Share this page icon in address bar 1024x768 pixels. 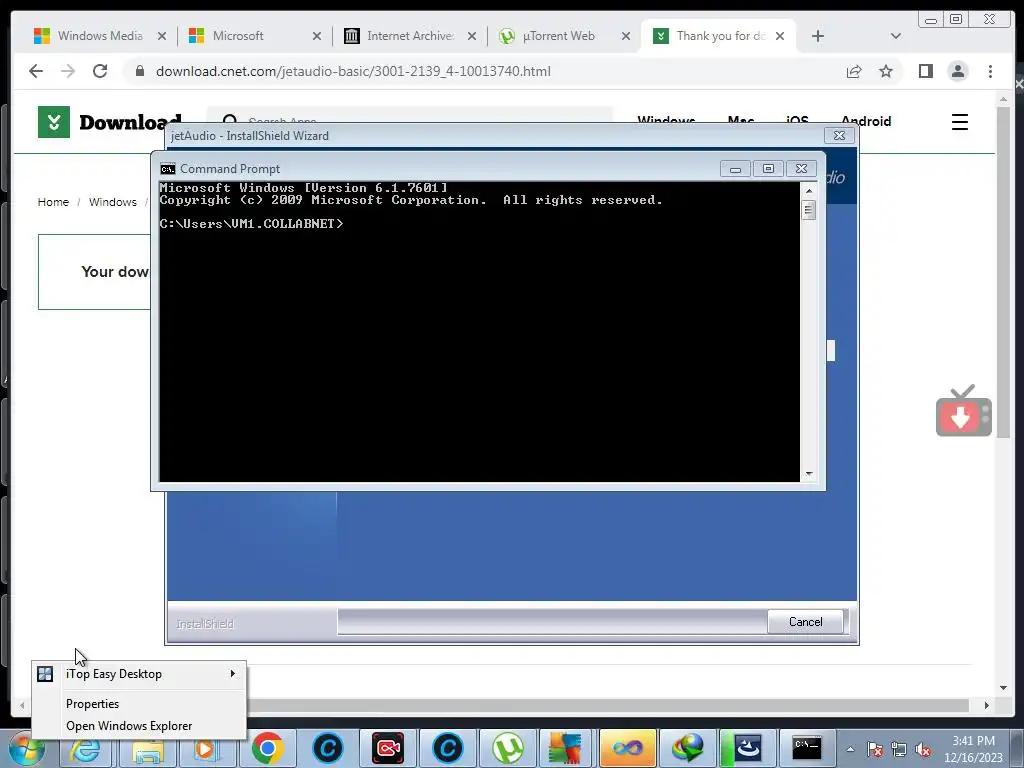tap(854, 71)
